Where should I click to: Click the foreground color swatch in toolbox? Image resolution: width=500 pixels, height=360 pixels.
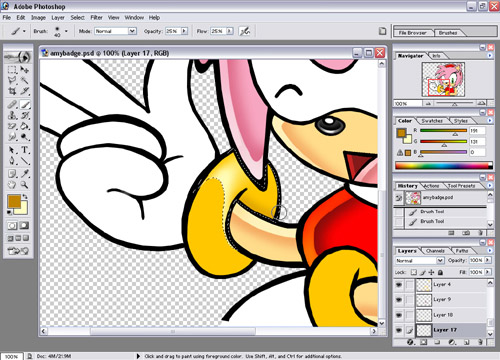14,201
